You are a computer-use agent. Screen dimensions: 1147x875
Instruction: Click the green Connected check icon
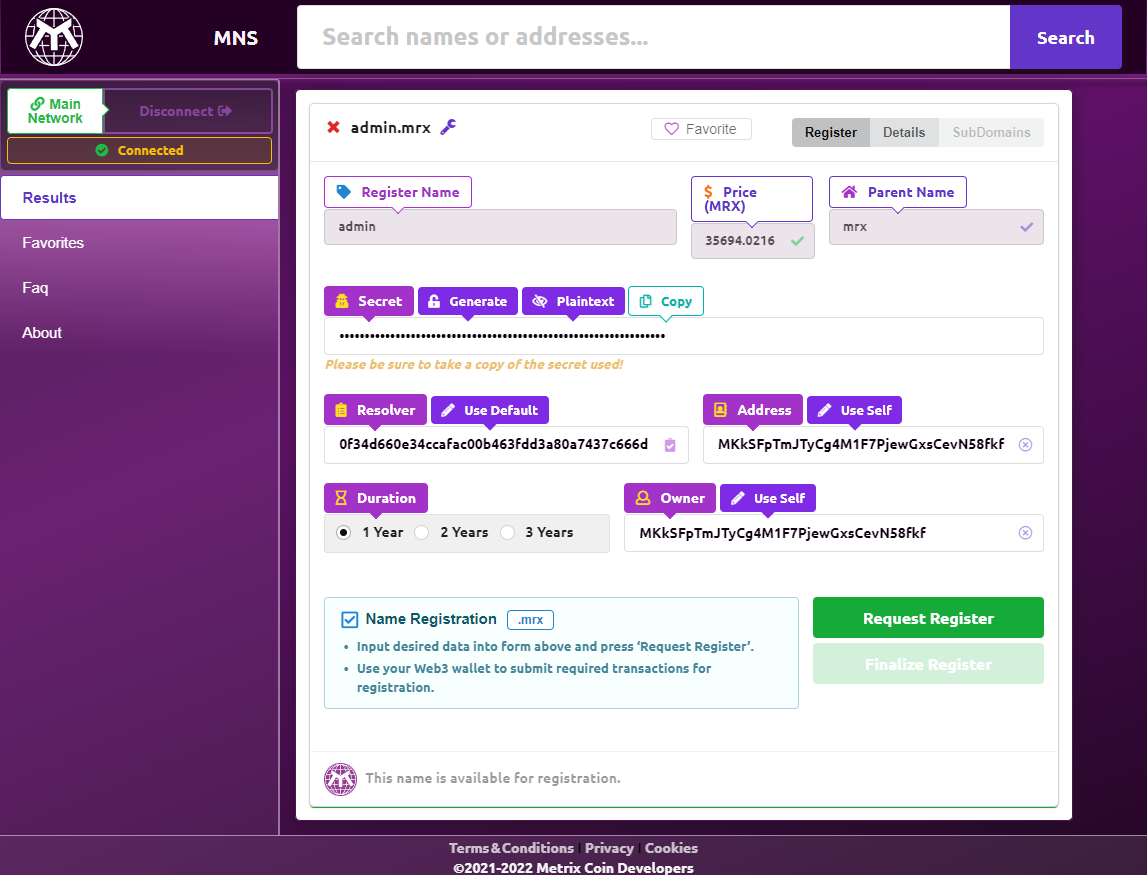point(102,150)
